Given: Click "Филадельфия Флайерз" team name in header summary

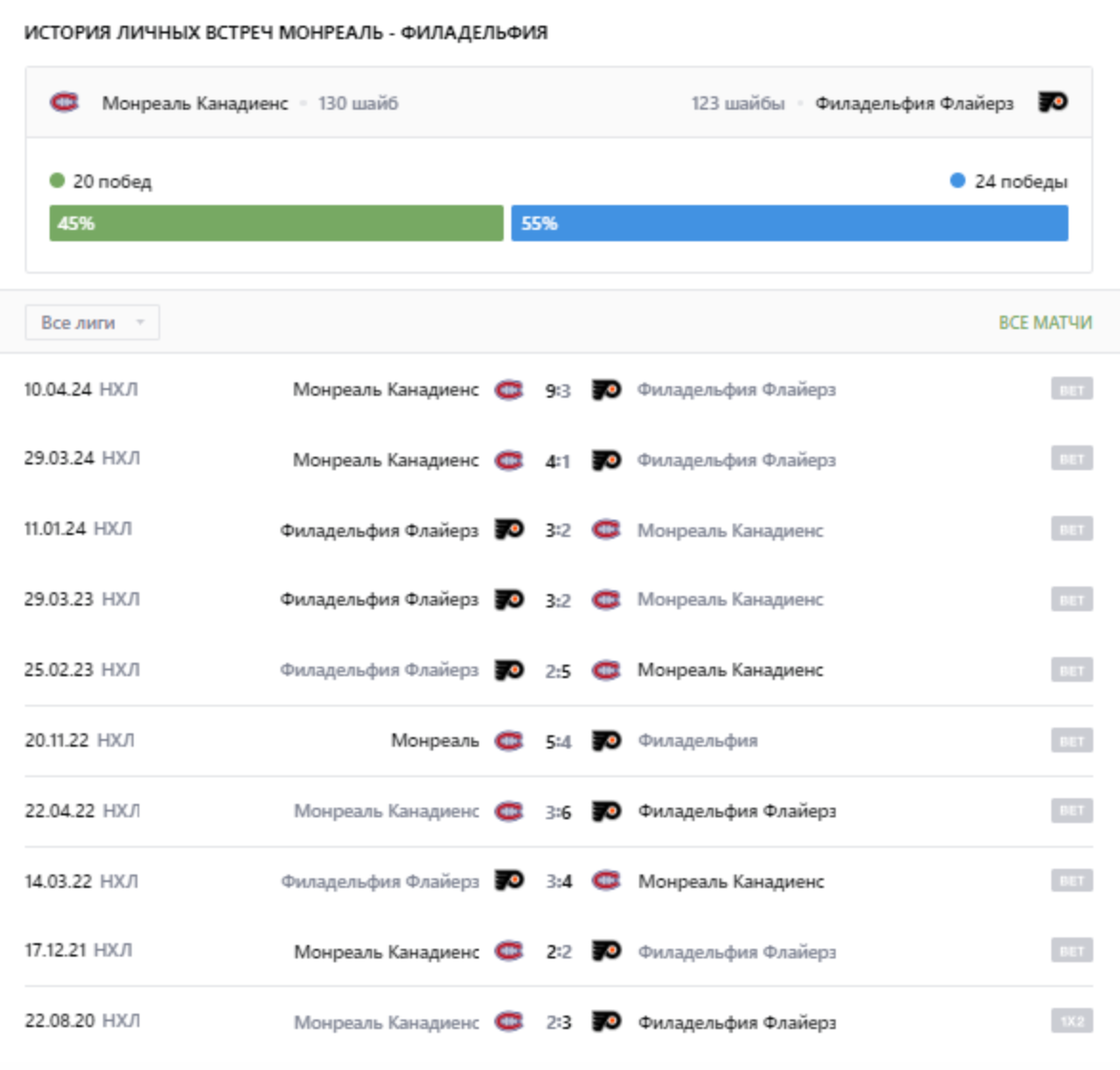Looking at the screenshot, I should click(x=913, y=103).
